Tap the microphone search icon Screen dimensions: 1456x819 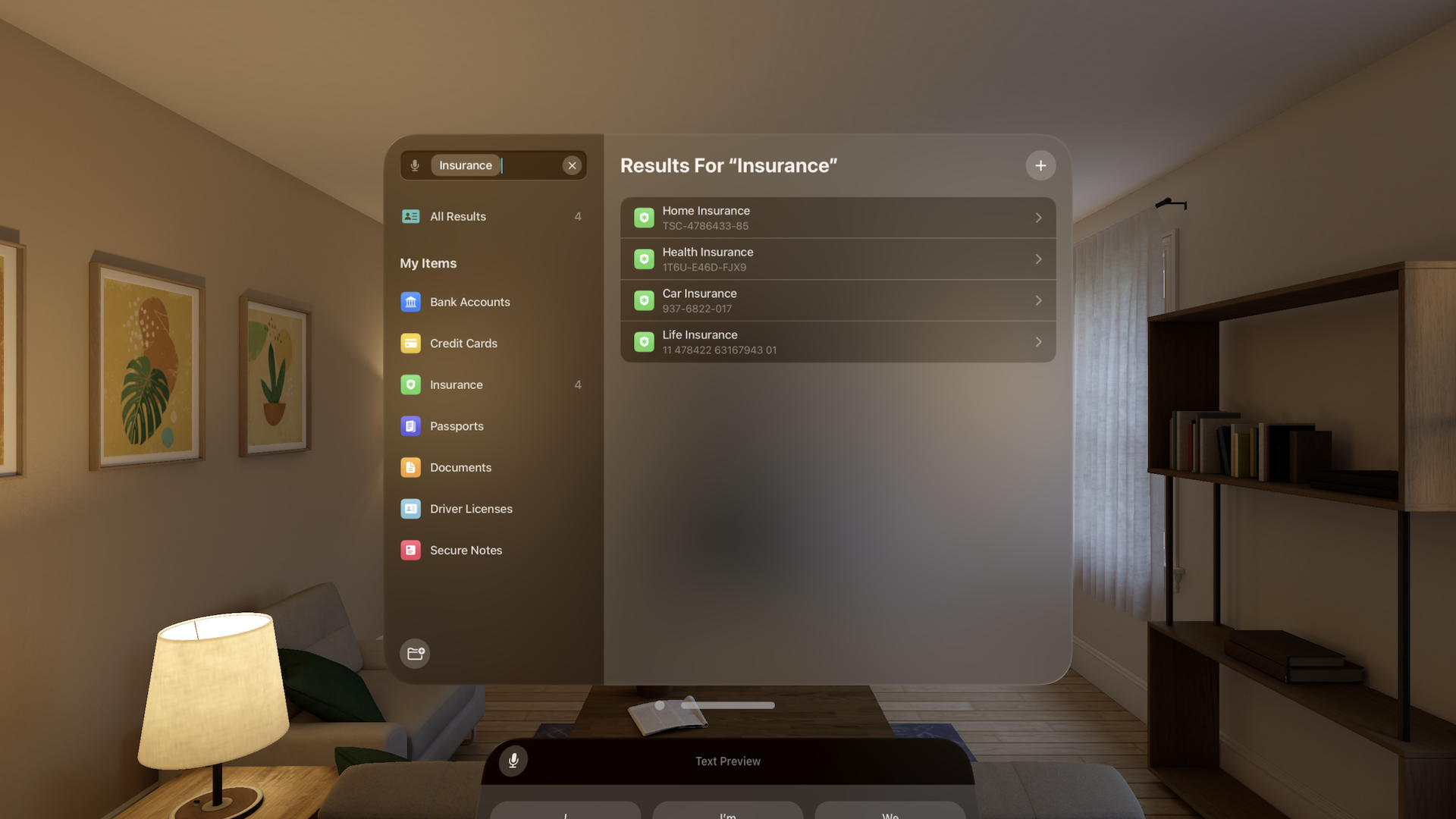click(x=414, y=164)
